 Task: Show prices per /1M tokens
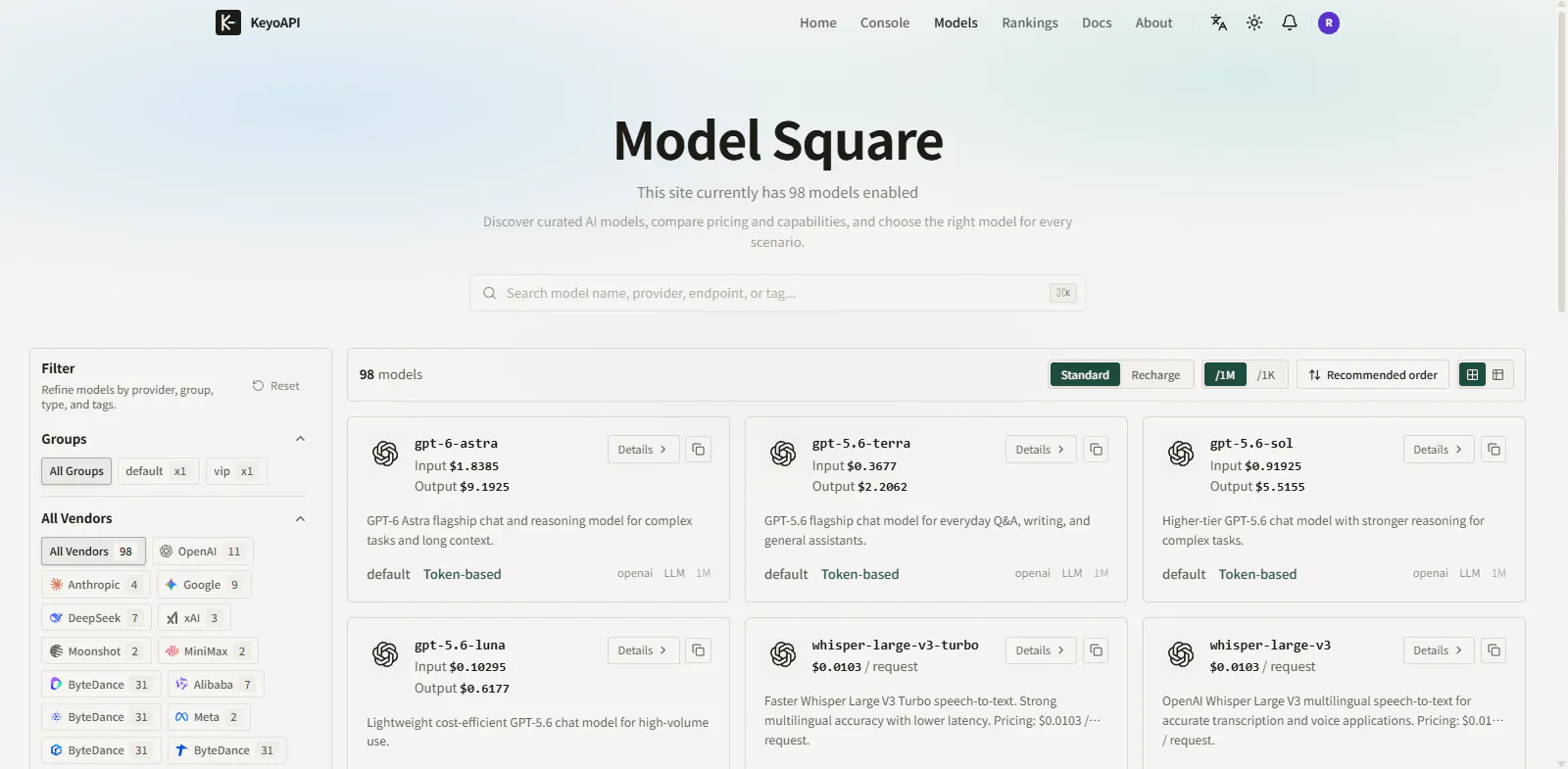pyautogui.click(x=1225, y=375)
